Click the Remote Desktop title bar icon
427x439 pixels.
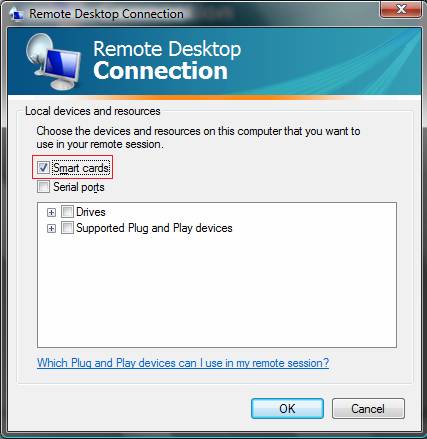click(16, 14)
